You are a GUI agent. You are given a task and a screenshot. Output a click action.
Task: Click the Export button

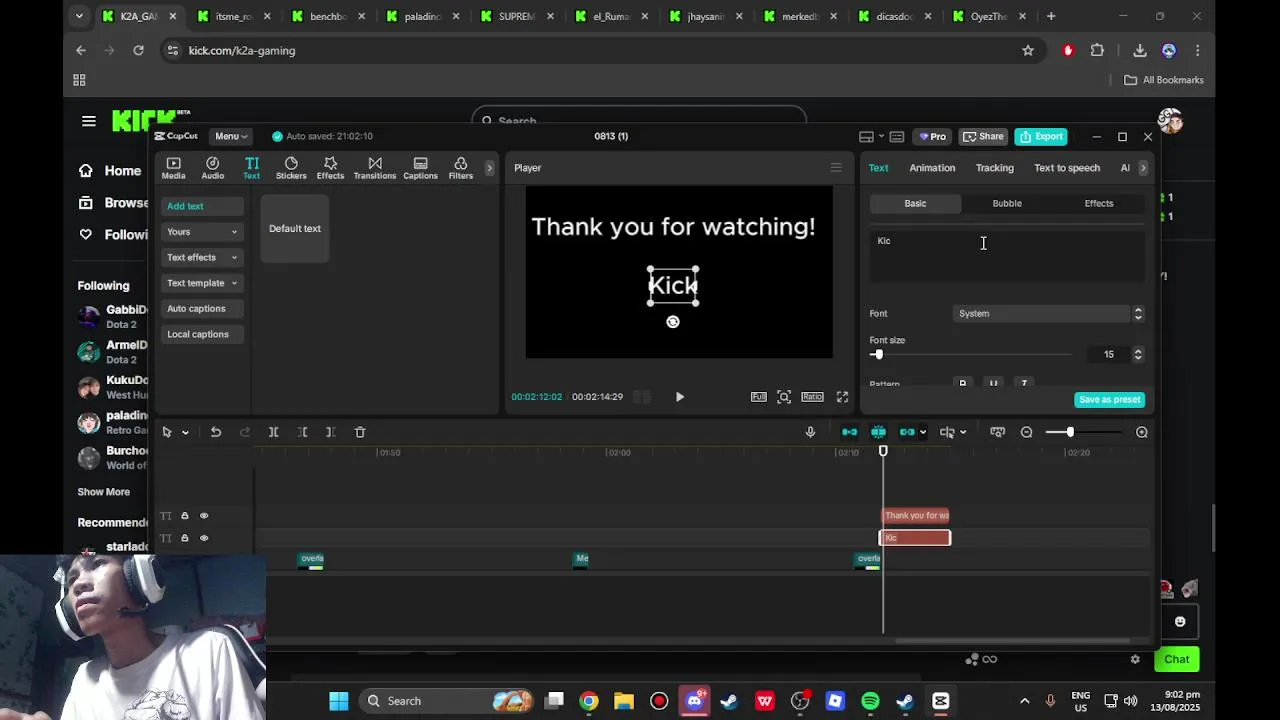tap(1041, 137)
